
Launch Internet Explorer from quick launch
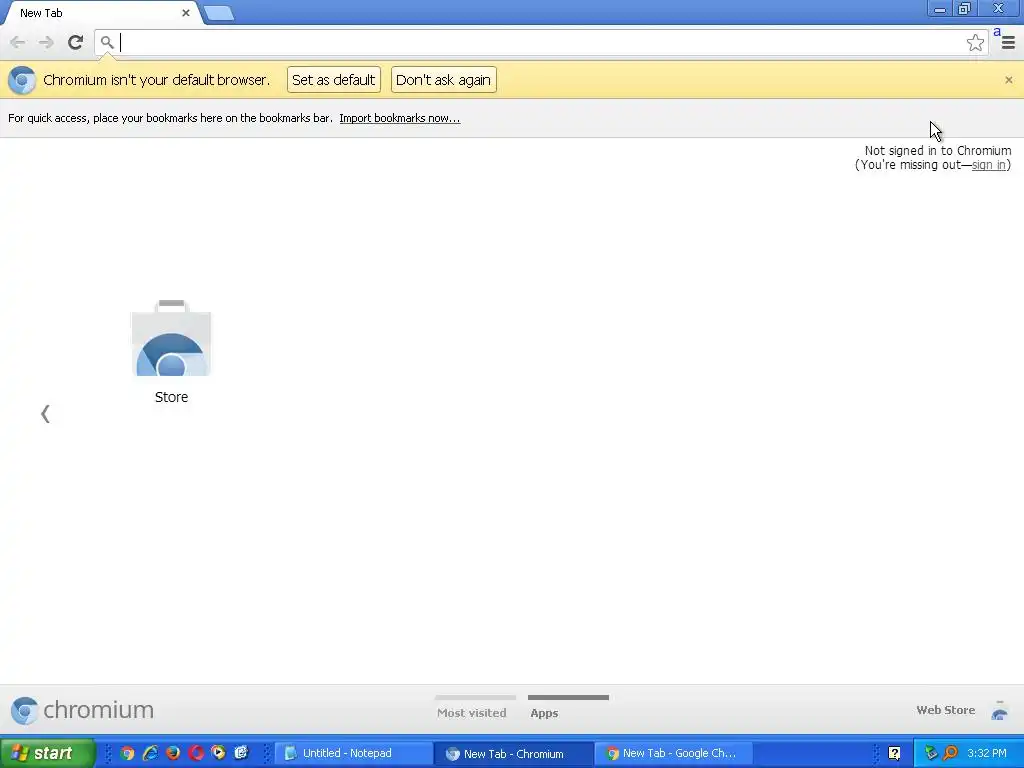coord(150,753)
